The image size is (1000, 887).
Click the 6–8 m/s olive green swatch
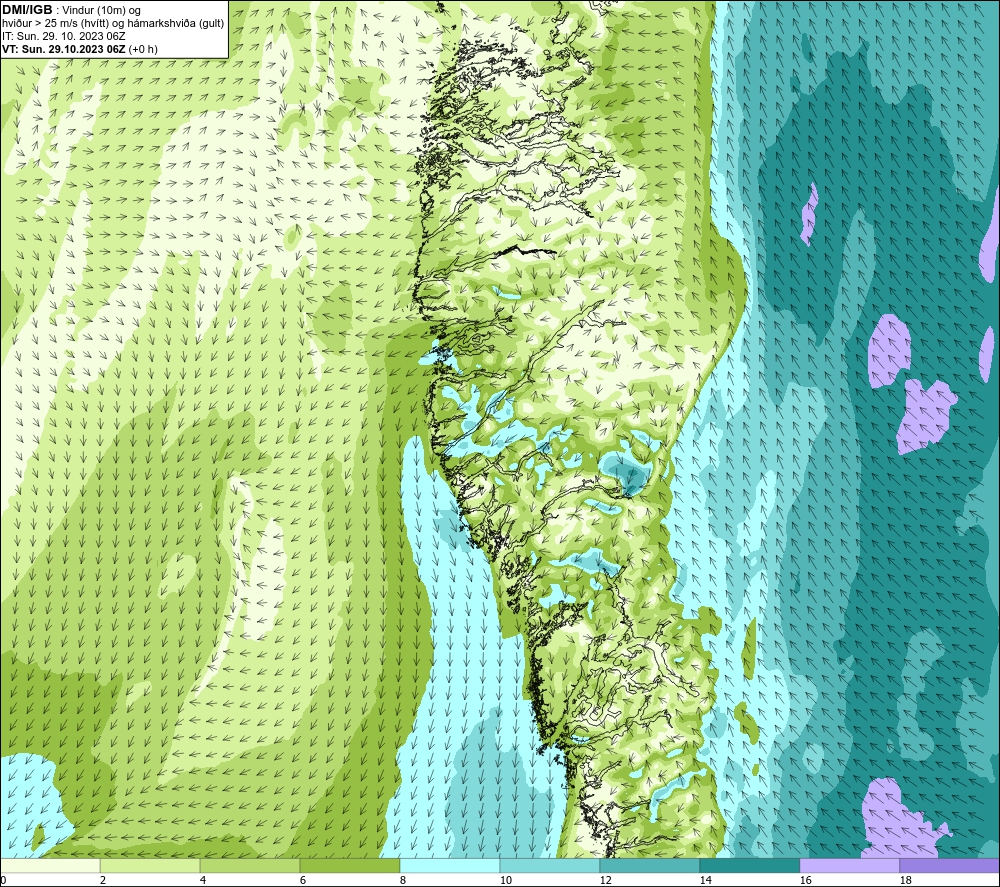tap(349, 865)
